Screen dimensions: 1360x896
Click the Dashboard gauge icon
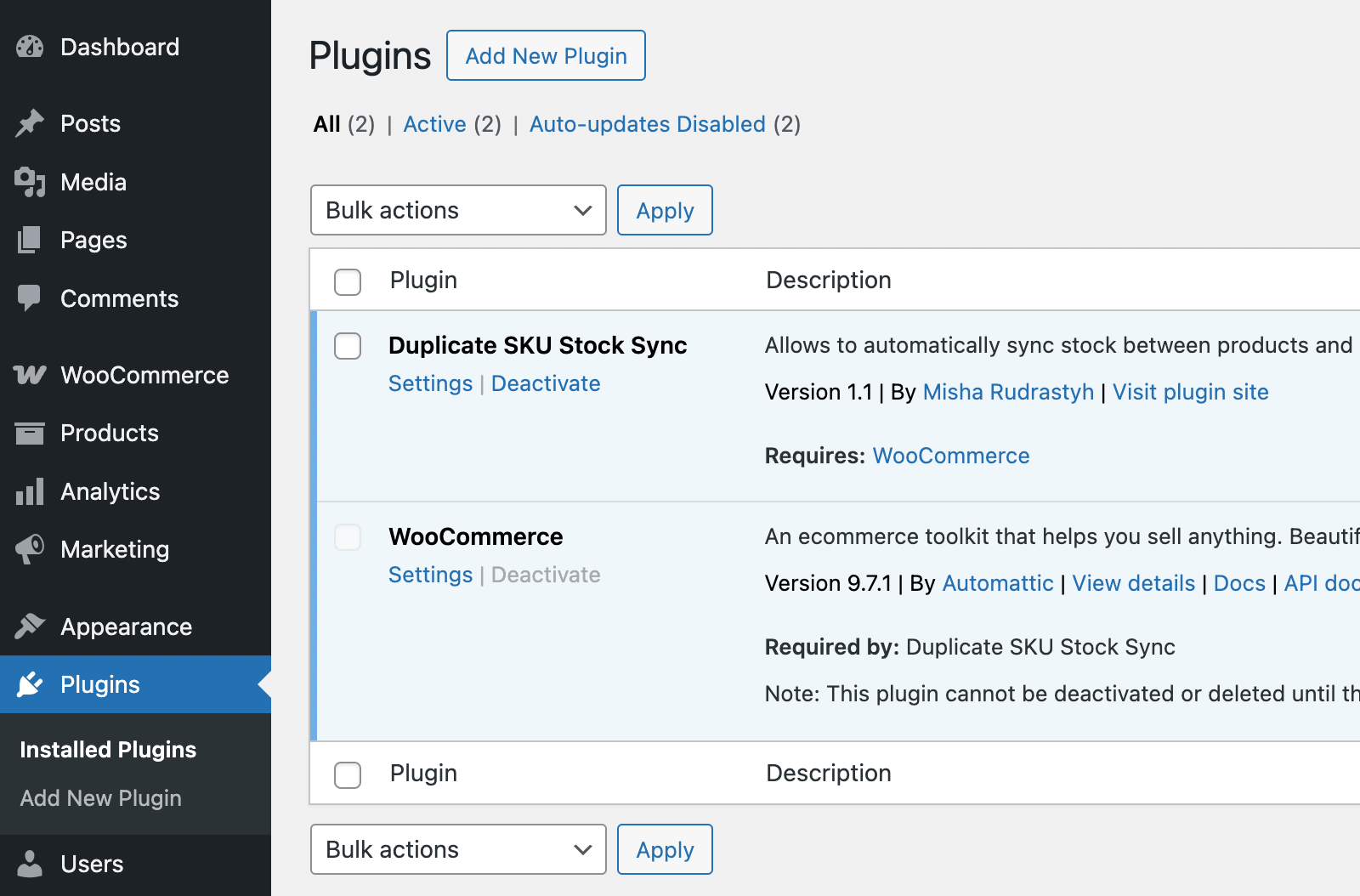click(30, 47)
